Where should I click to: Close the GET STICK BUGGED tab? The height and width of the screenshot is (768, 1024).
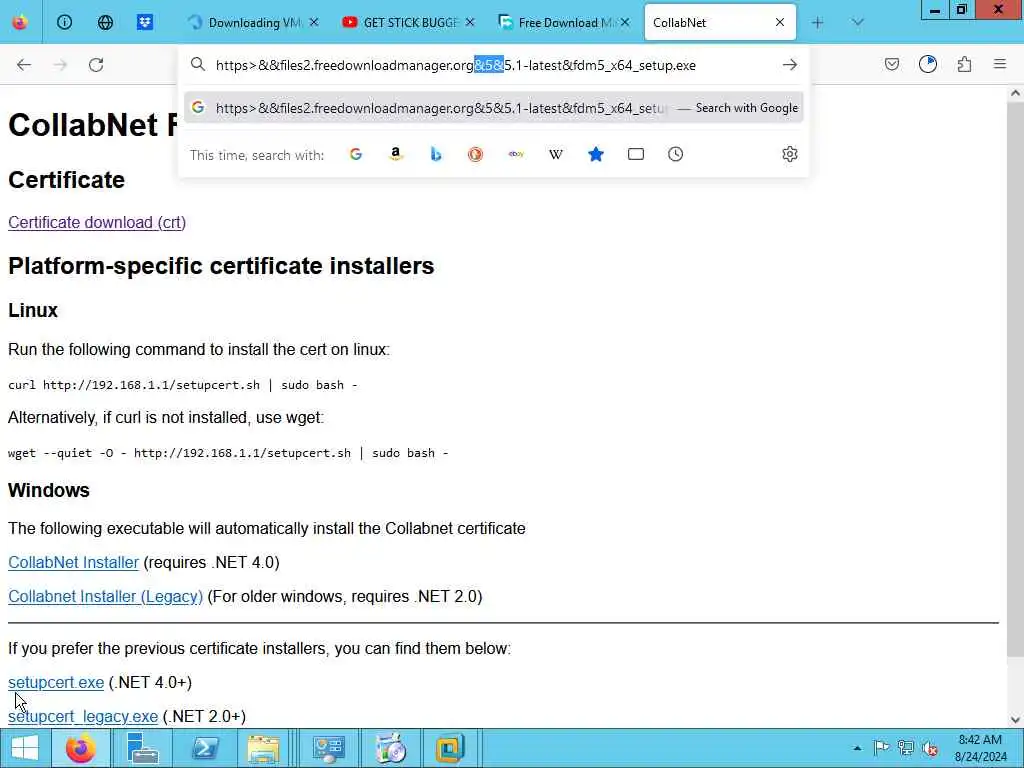click(x=470, y=22)
